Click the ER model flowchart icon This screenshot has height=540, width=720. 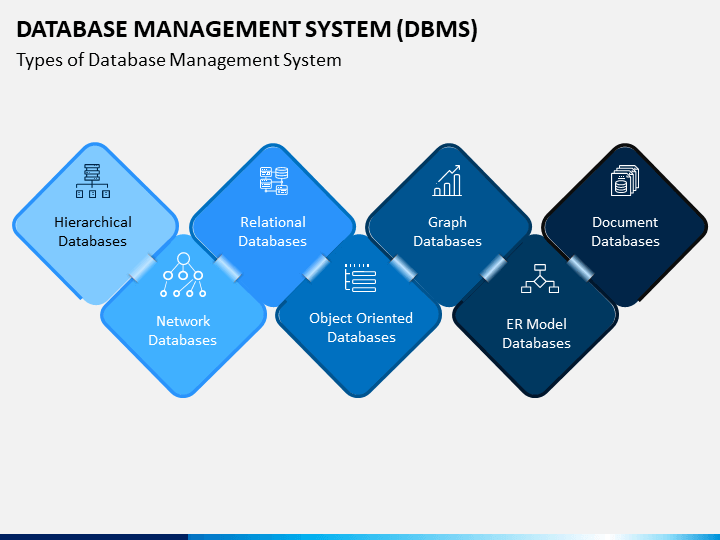click(540, 278)
